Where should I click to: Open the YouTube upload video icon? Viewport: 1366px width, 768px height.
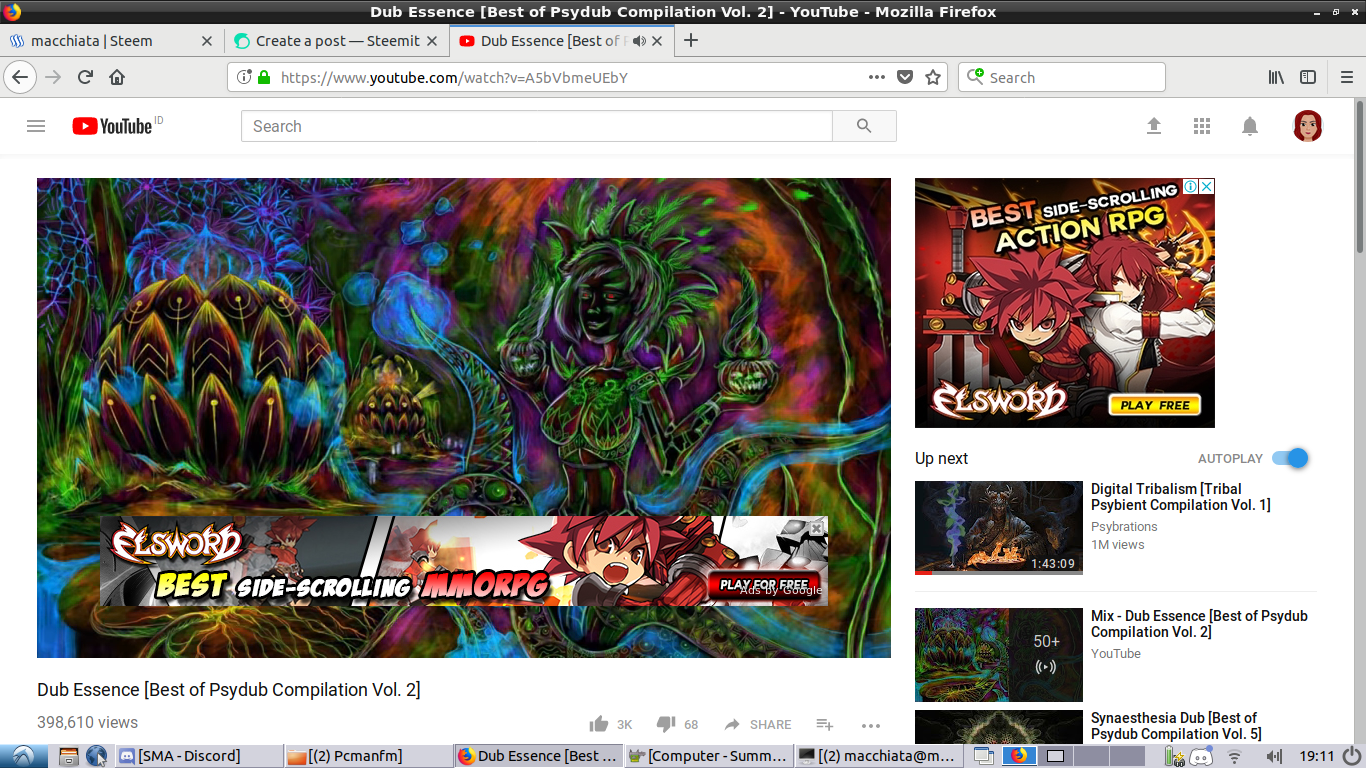(x=1154, y=126)
